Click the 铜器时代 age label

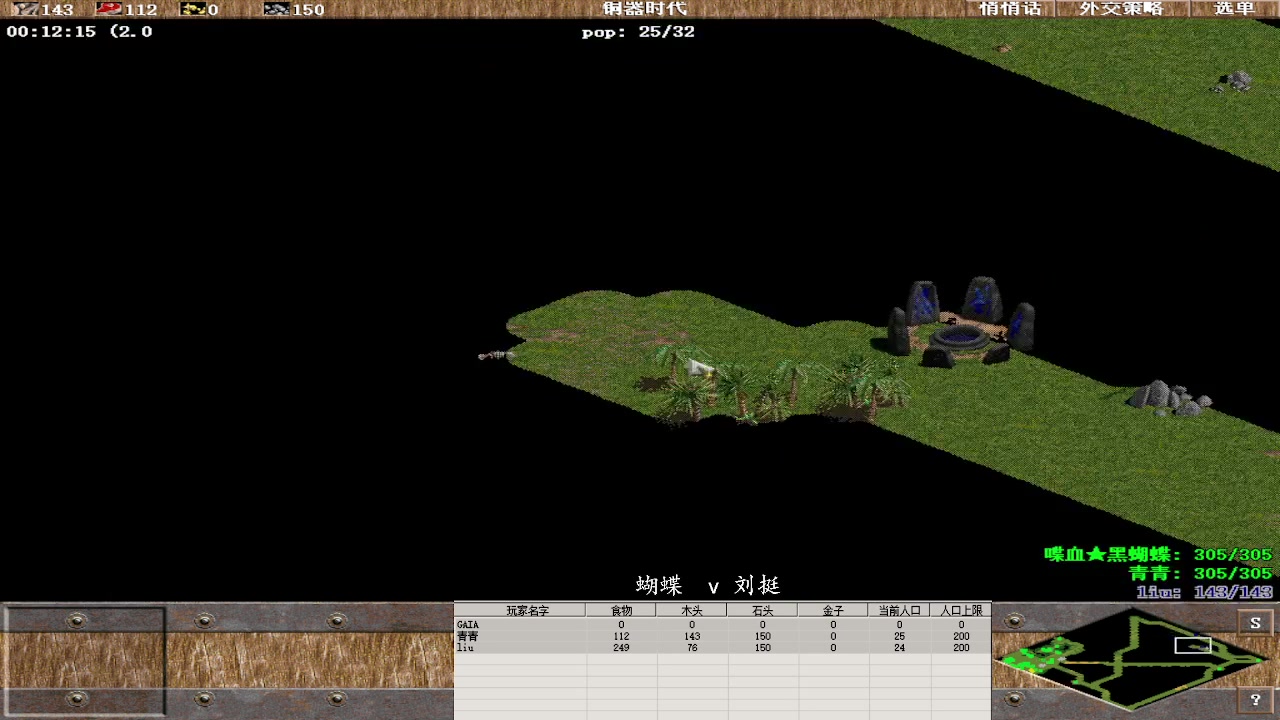coord(645,9)
